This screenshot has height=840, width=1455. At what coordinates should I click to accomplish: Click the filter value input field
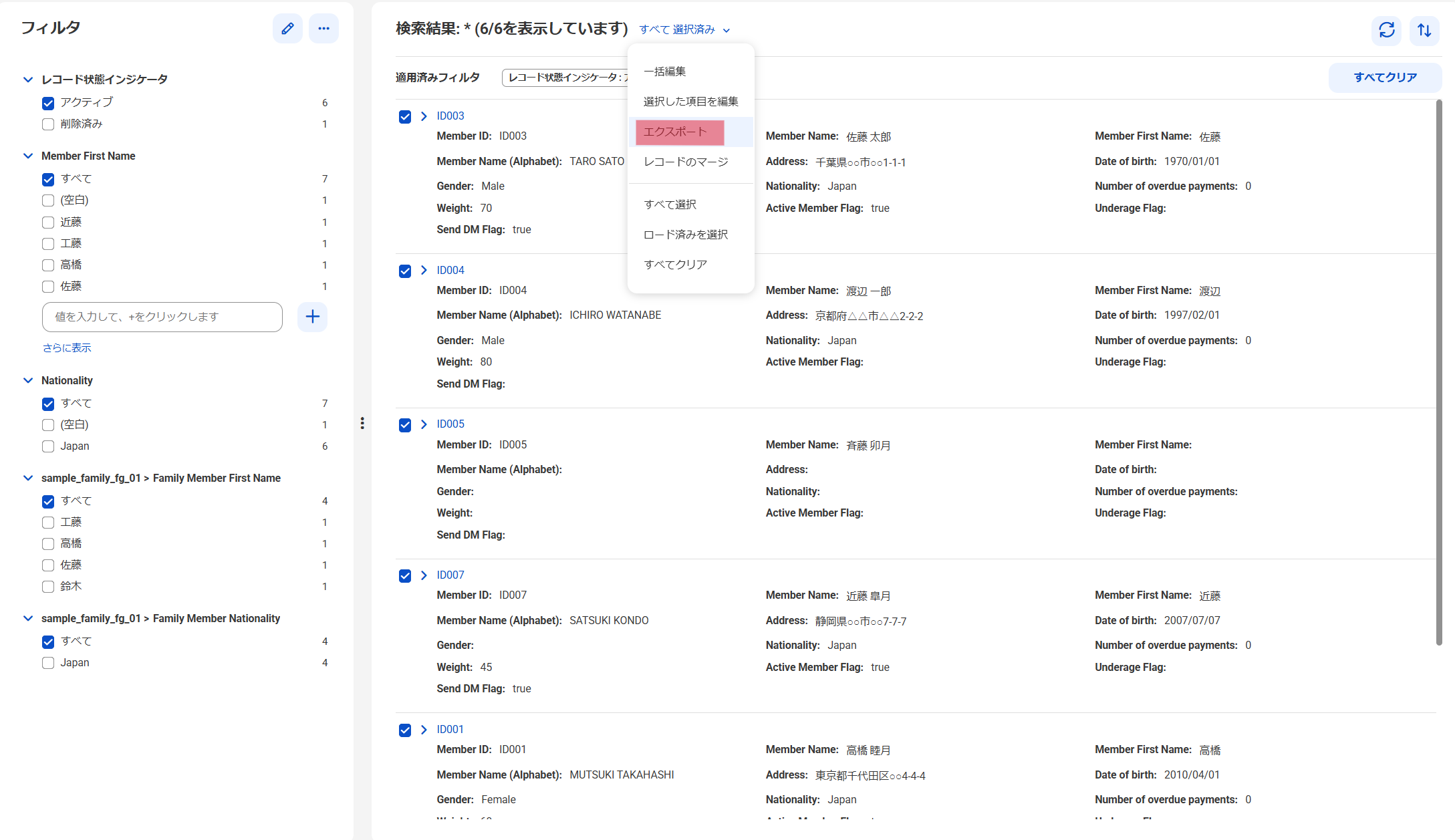click(162, 317)
